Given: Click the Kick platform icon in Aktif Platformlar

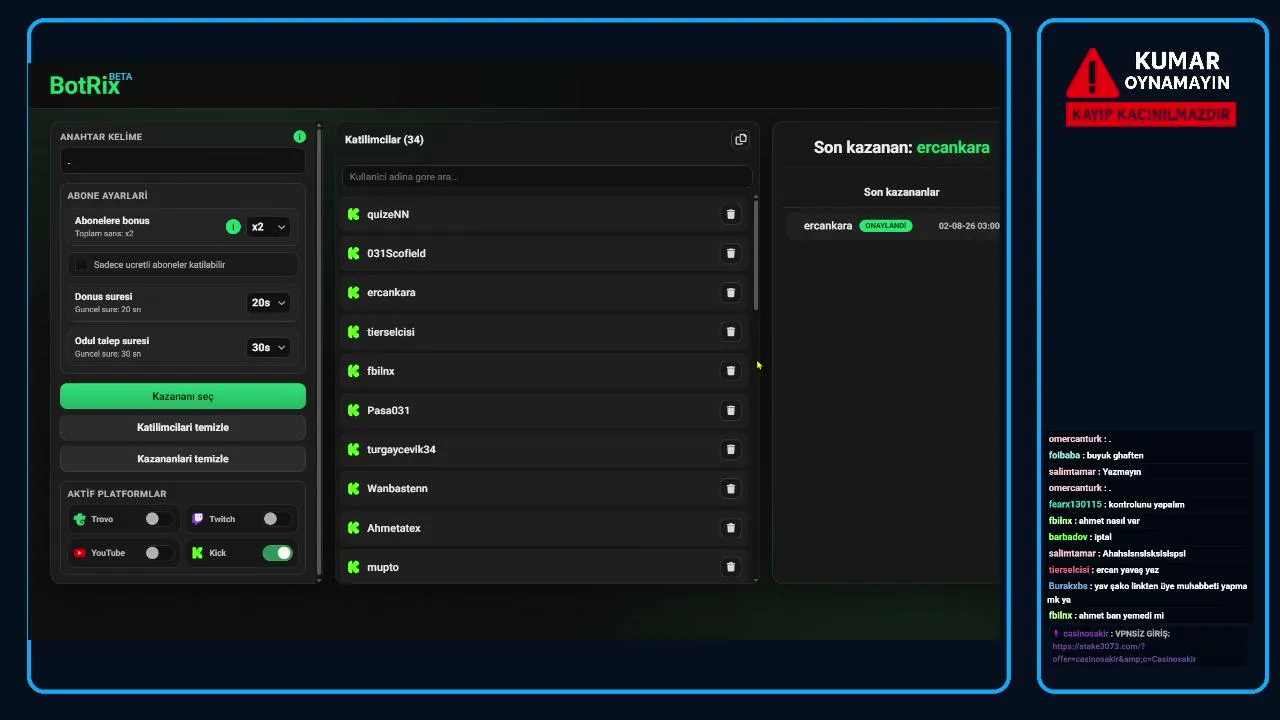Looking at the screenshot, I should [197, 553].
